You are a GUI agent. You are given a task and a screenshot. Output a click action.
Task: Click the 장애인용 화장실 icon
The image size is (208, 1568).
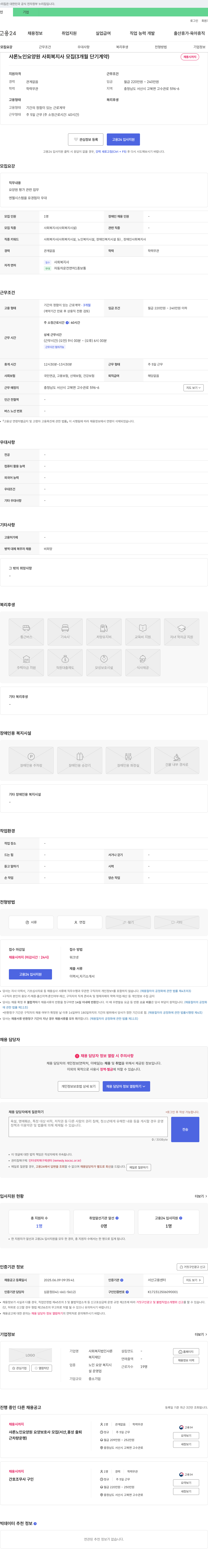[128, 760]
